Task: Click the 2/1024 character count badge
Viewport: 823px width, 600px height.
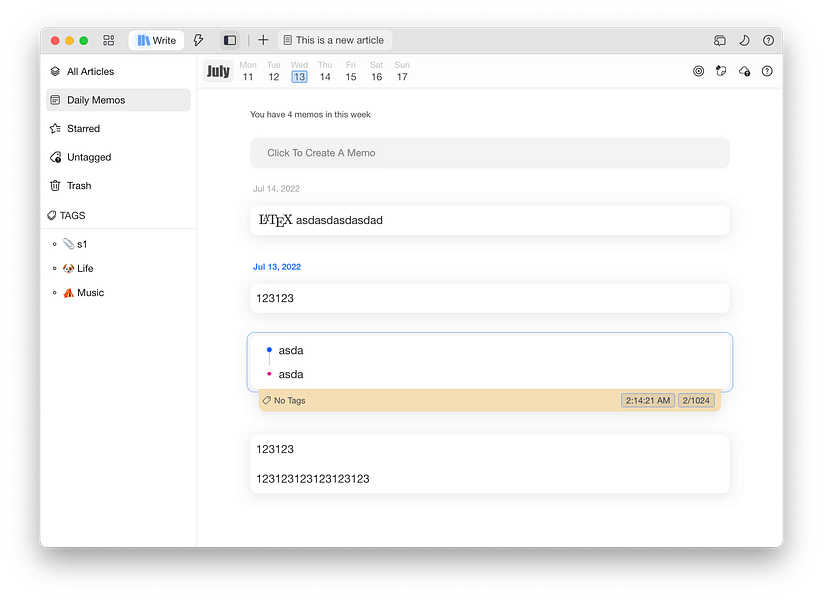Action: [x=696, y=401]
